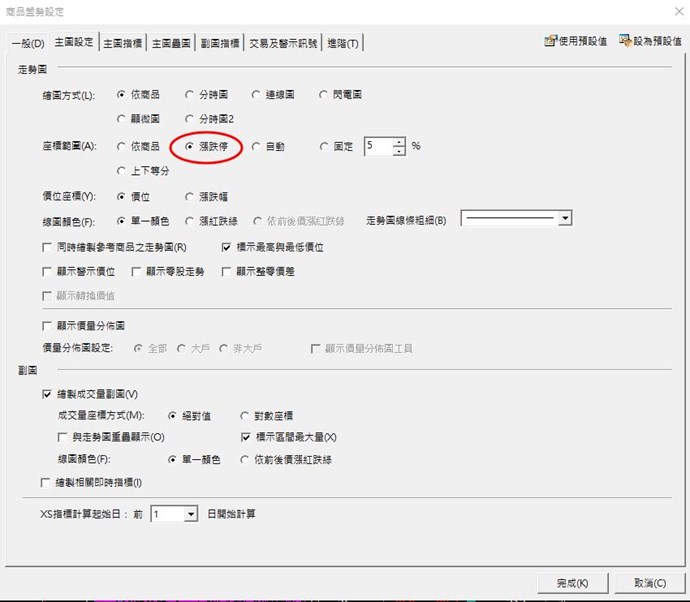The height and width of the screenshot is (602, 690).
Task: Select 對數座標 for the volume axis
Action: coord(245,415)
